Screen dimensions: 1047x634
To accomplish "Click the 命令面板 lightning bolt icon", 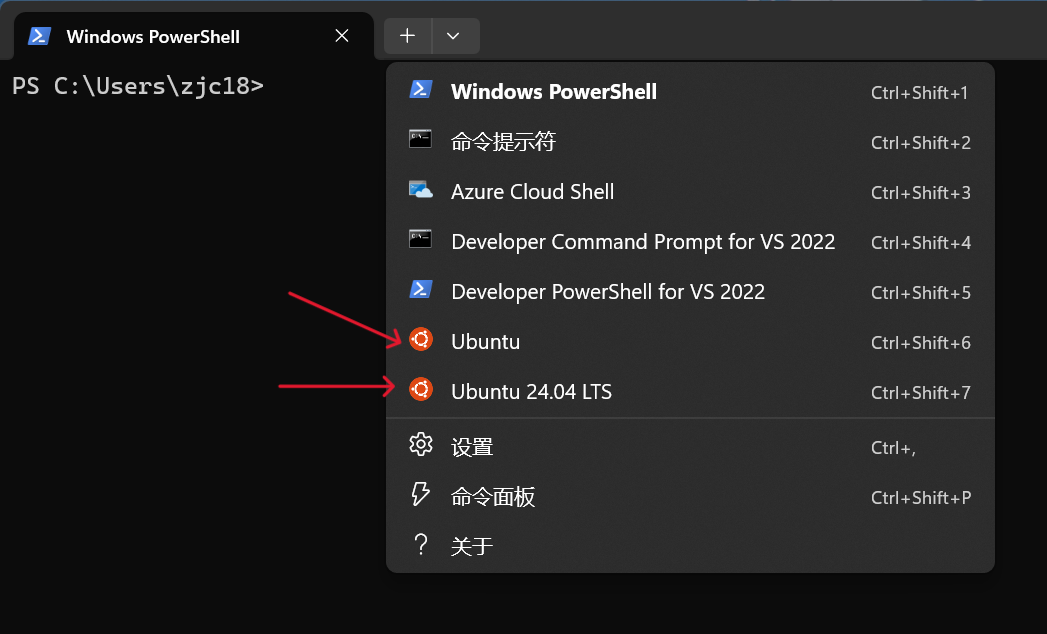I will click(421, 495).
